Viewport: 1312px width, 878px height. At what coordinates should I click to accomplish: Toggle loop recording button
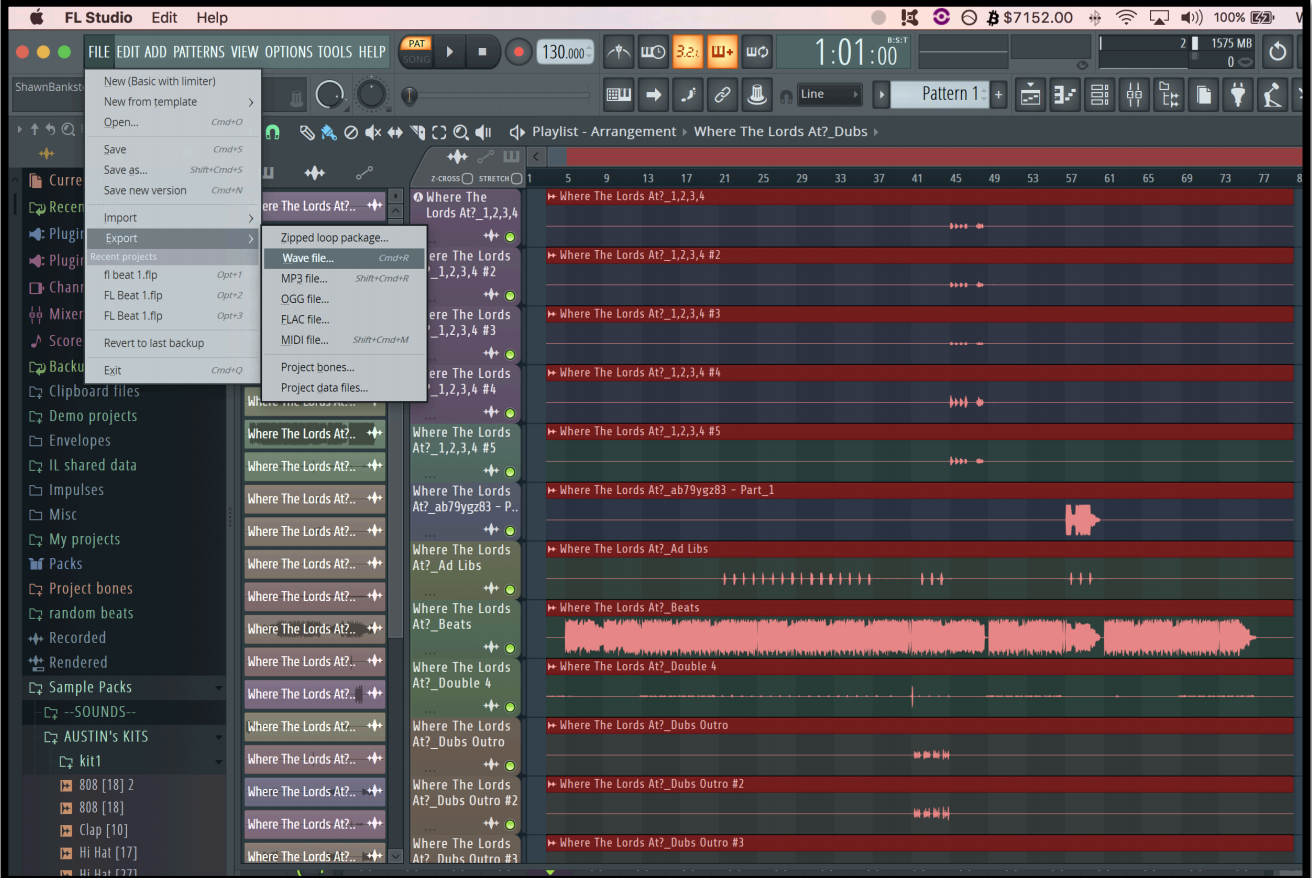pos(757,52)
